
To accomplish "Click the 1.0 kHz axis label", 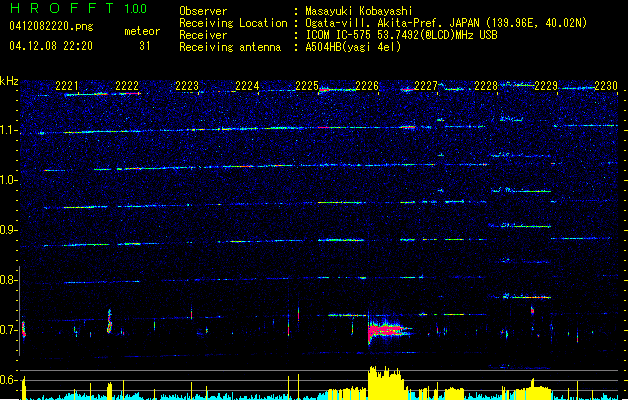I will pyautogui.click(x=8, y=180).
